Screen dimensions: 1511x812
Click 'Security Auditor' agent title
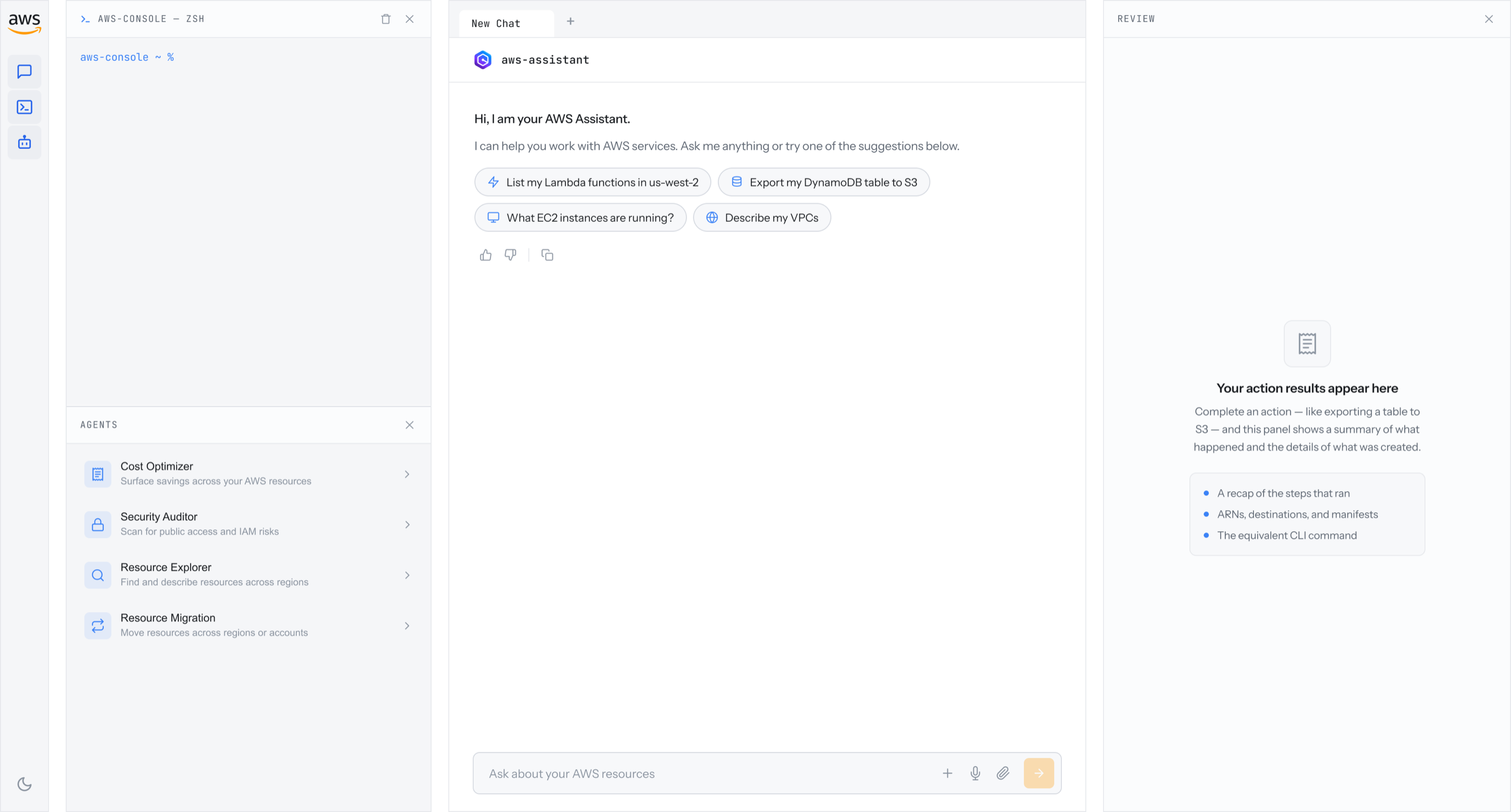[x=159, y=517]
